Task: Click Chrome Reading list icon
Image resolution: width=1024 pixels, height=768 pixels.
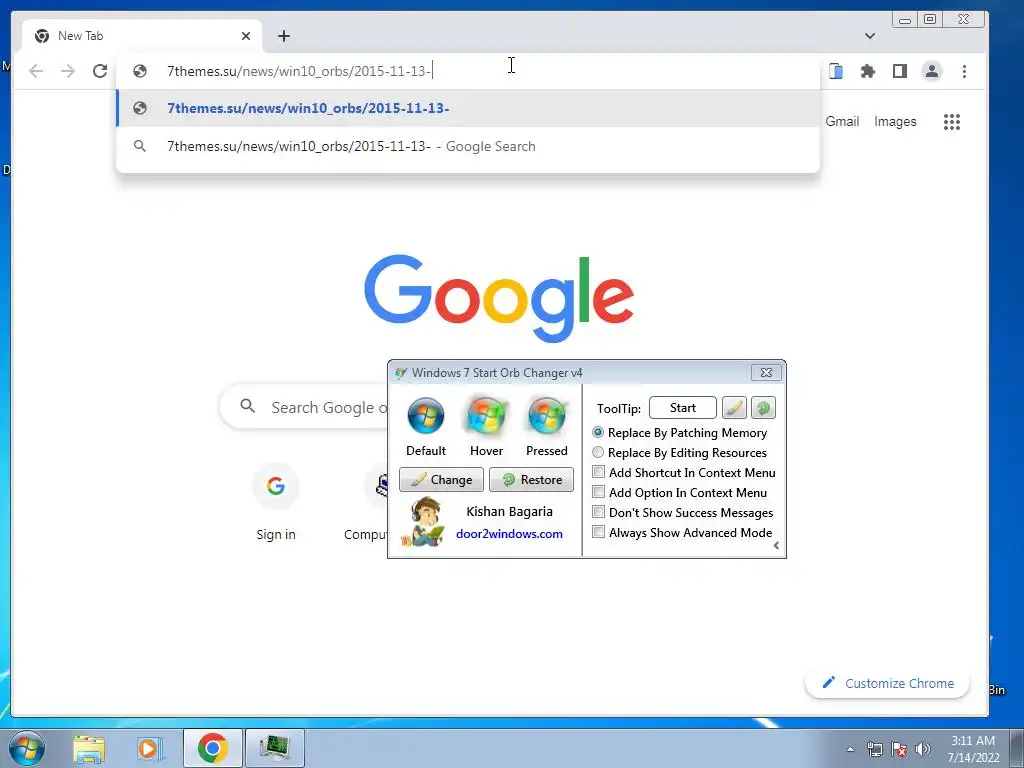Action: (x=836, y=71)
